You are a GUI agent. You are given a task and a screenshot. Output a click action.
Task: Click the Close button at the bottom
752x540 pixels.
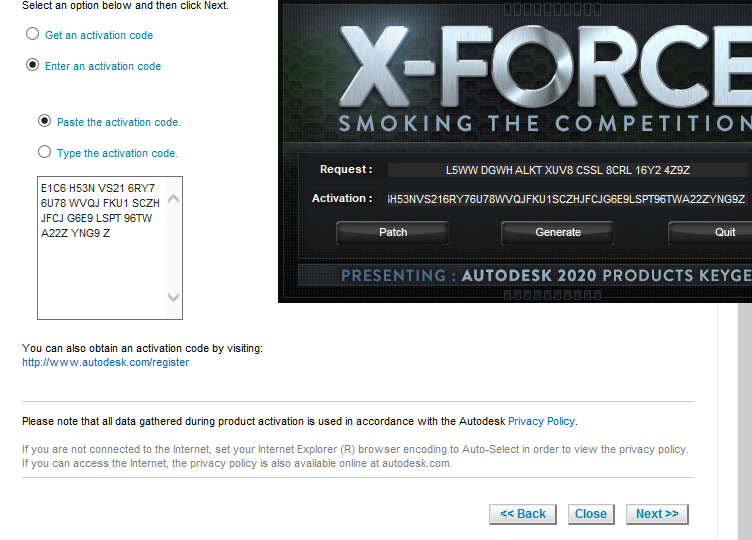(x=591, y=514)
